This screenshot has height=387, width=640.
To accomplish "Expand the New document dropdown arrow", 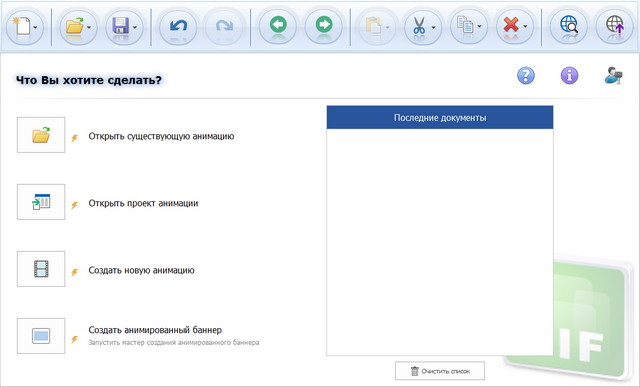I will point(35,28).
